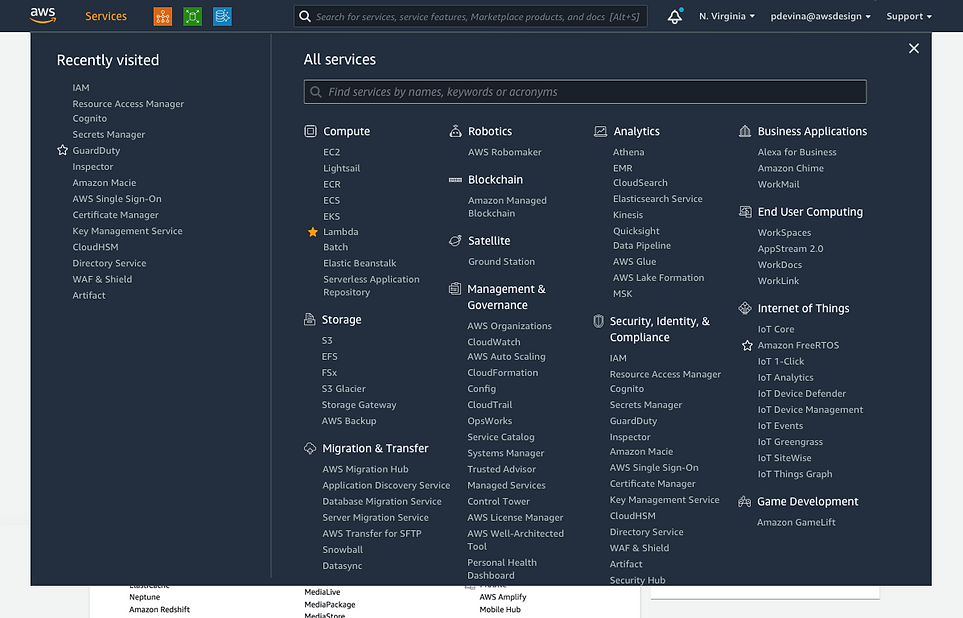Click the Game Development controller icon
Viewport: 963px width, 618px height.
pyautogui.click(x=744, y=502)
